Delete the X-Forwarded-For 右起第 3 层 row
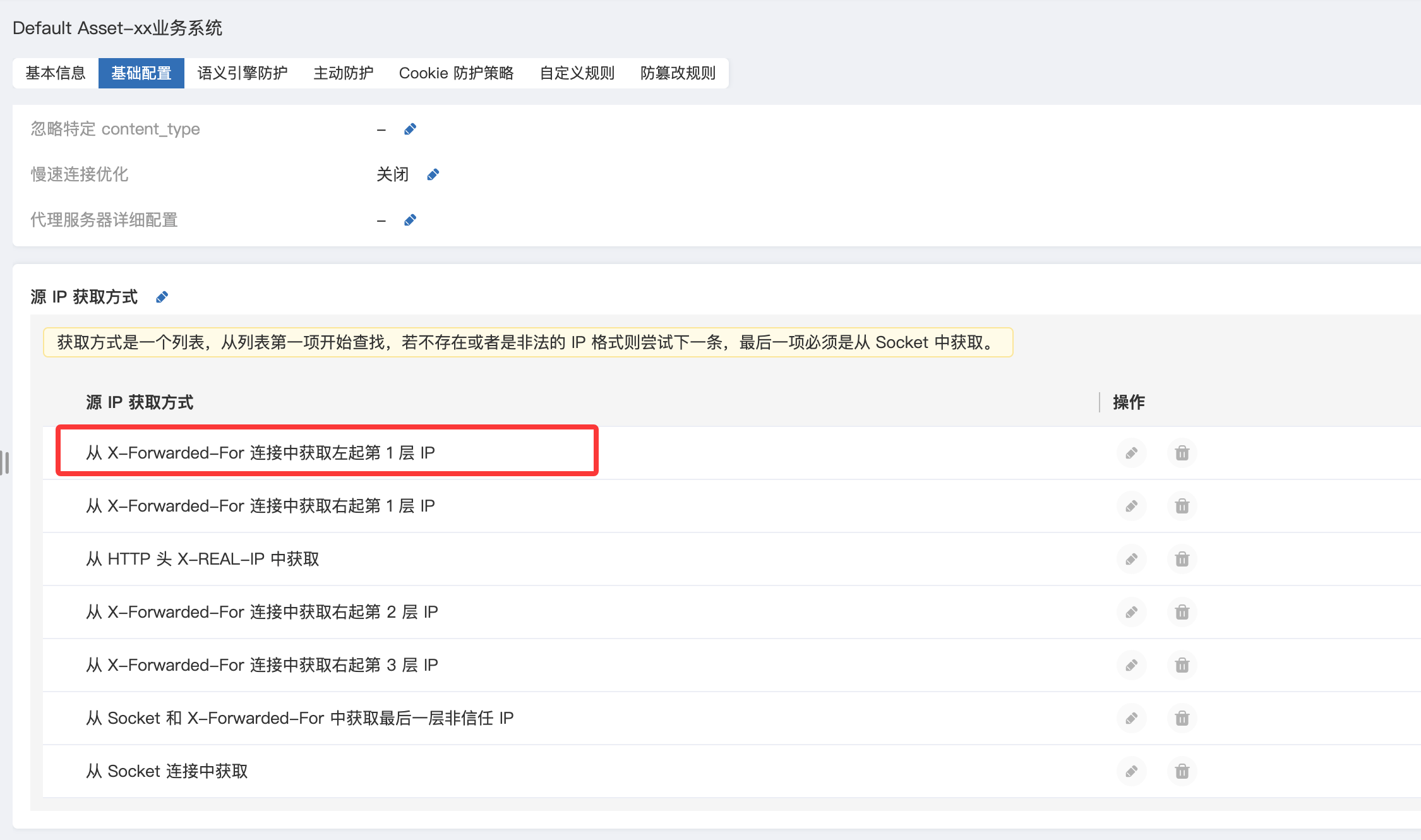The width and height of the screenshot is (1421, 840). coord(1182,665)
